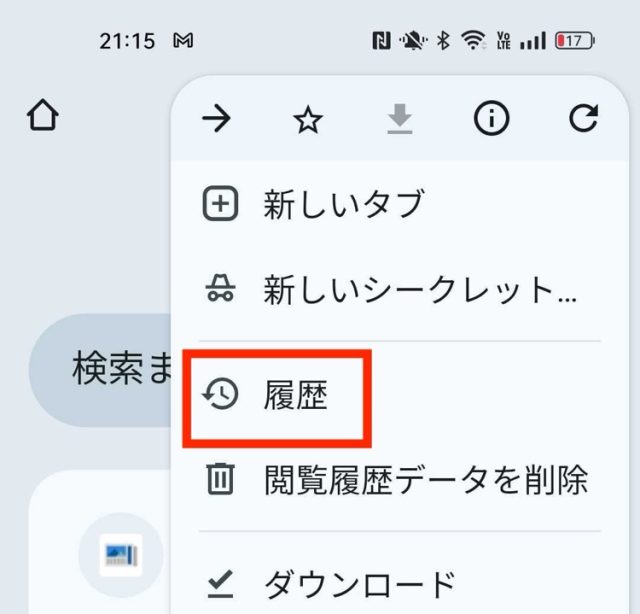
Task: Tap the download arrow icon
Action: pos(400,119)
